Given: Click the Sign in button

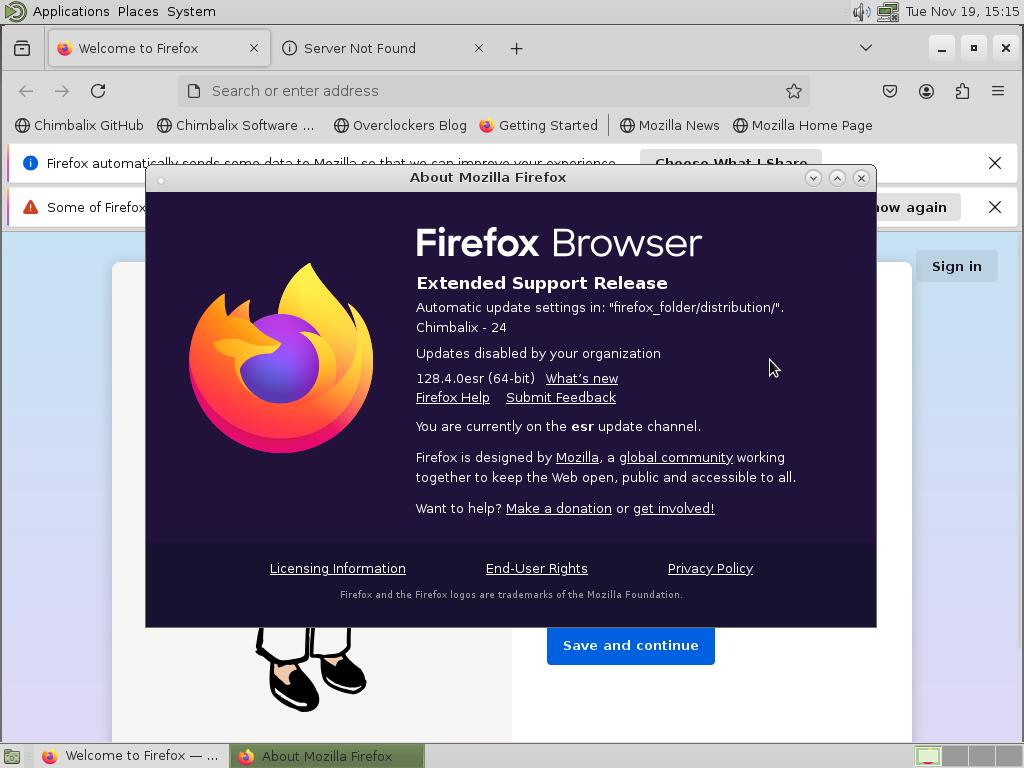Looking at the screenshot, I should 957,266.
